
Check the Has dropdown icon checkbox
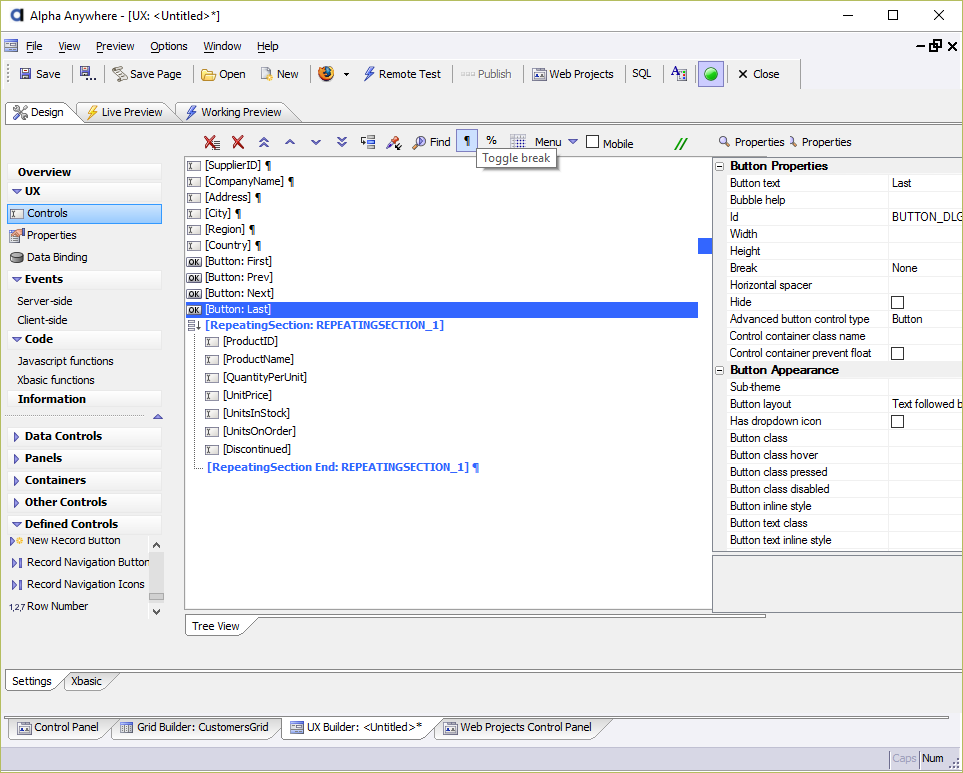click(x=897, y=421)
